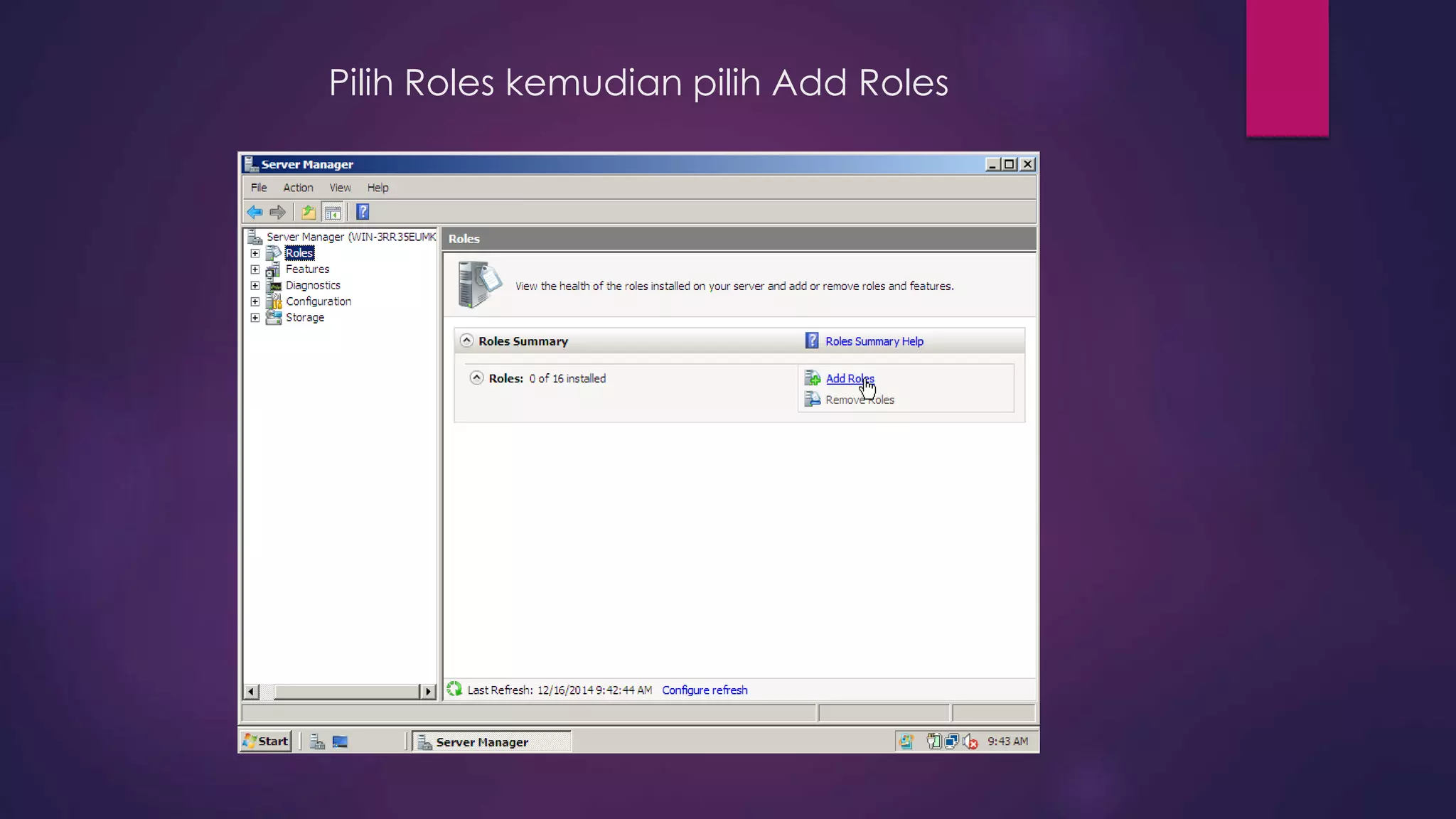Viewport: 1456px width, 819px height.
Task: Click the Configuration tree node icon
Action: pyautogui.click(x=274, y=301)
